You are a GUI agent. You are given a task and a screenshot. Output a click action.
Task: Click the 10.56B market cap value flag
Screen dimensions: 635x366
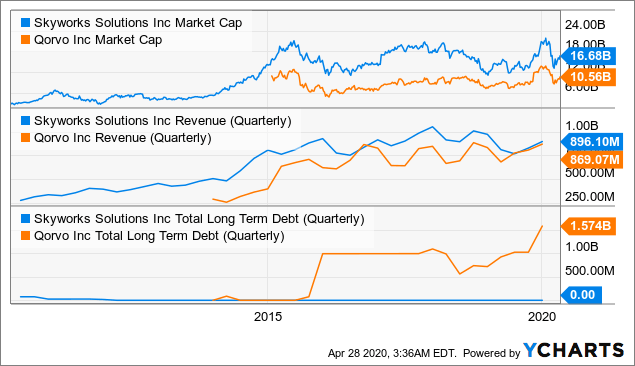(589, 77)
